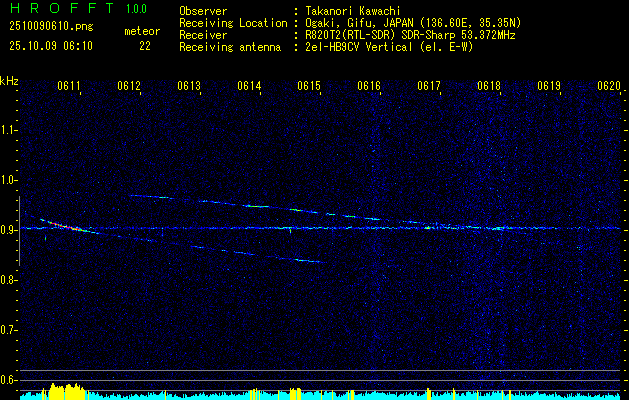
Task: Click time marker 0619
Action: click(549, 86)
